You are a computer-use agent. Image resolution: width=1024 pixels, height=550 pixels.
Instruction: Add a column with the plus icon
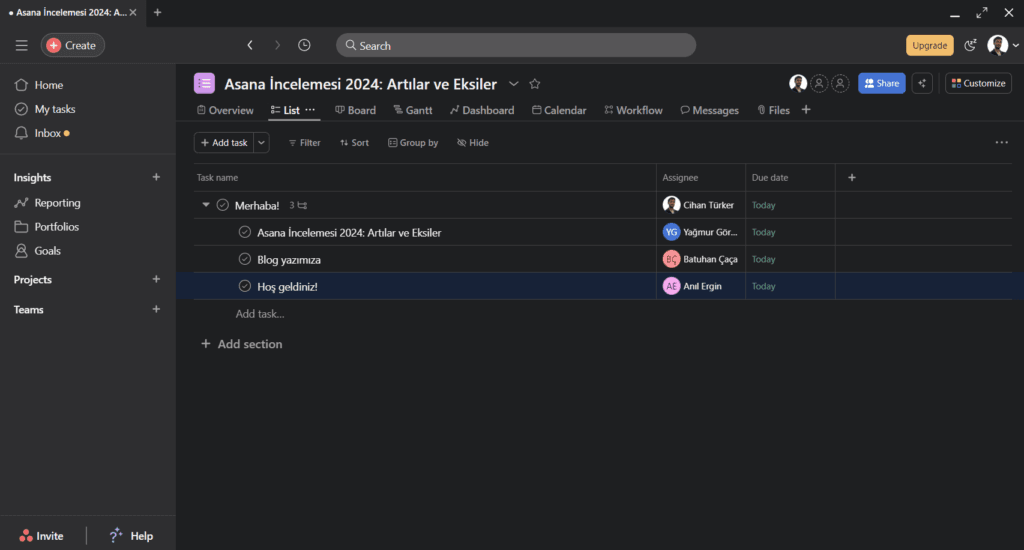852,178
